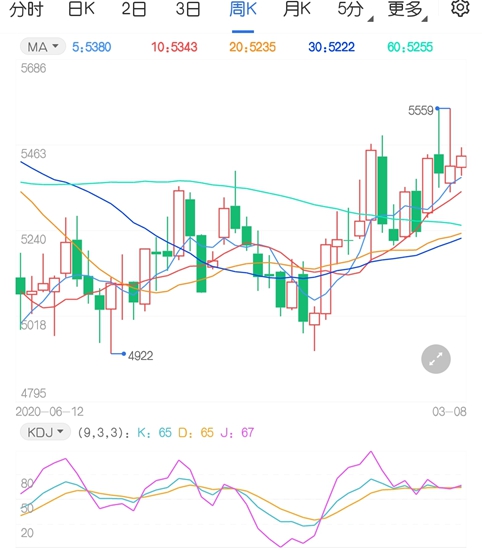Click the 5240 axis label
The image size is (482, 550).
tap(33, 240)
